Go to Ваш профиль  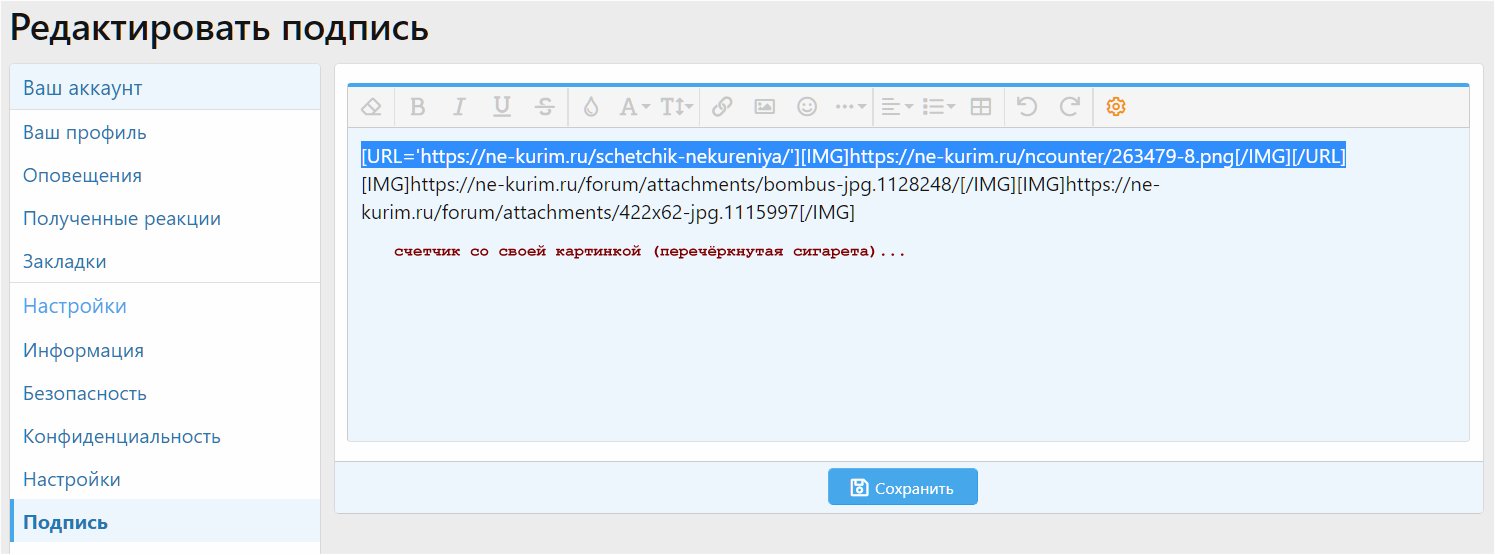point(165,132)
